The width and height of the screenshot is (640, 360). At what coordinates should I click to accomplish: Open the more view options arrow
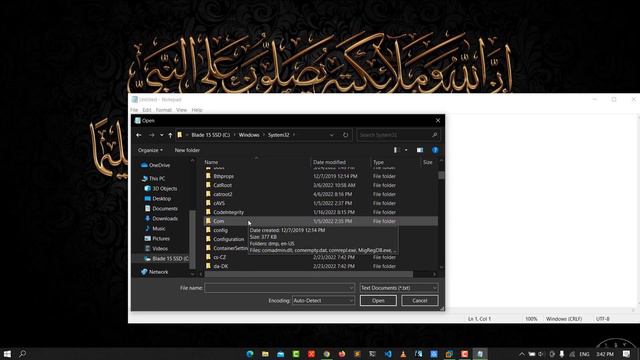pos(406,150)
